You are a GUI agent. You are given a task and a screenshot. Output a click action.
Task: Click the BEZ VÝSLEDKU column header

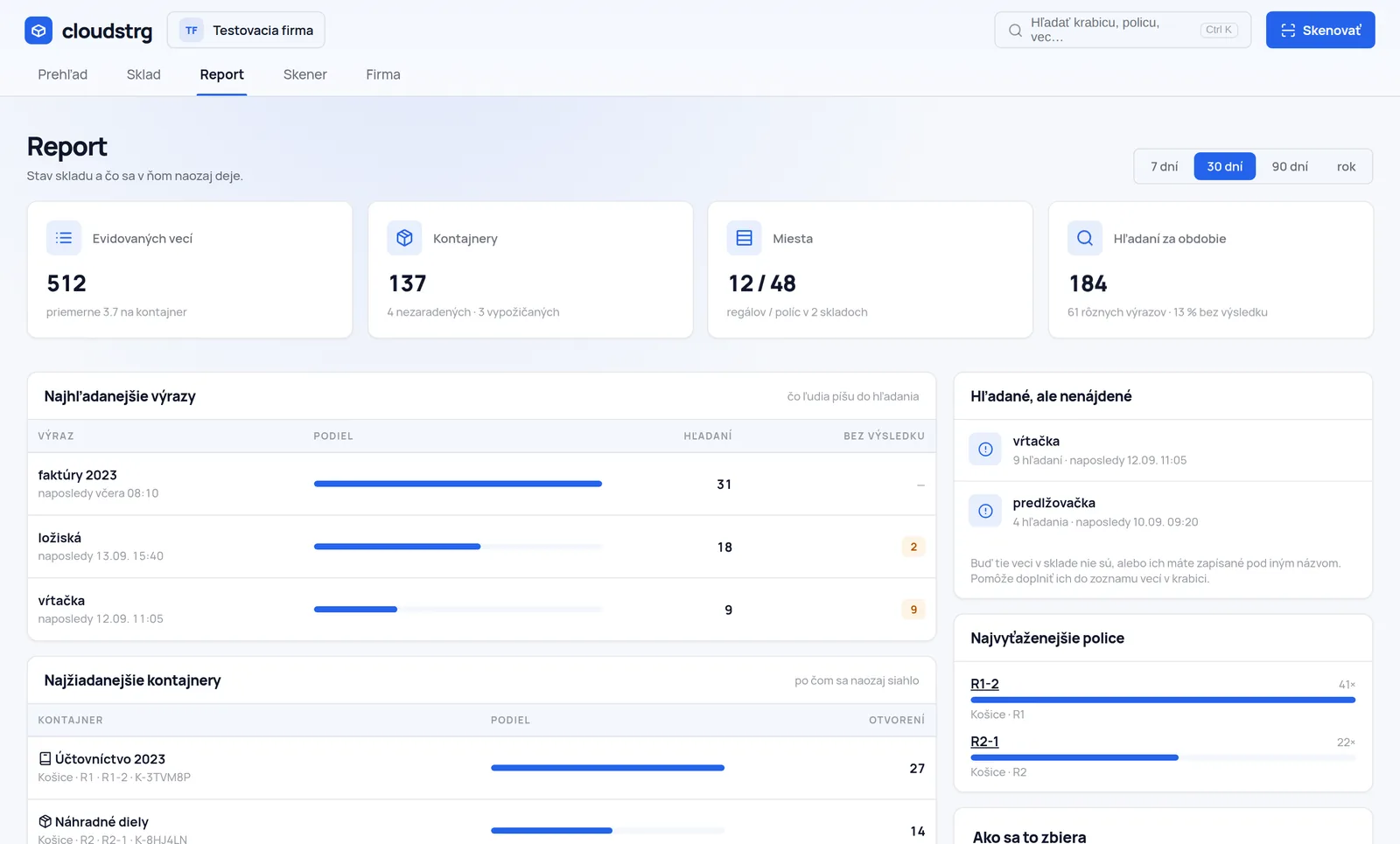[x=884, y=436]
